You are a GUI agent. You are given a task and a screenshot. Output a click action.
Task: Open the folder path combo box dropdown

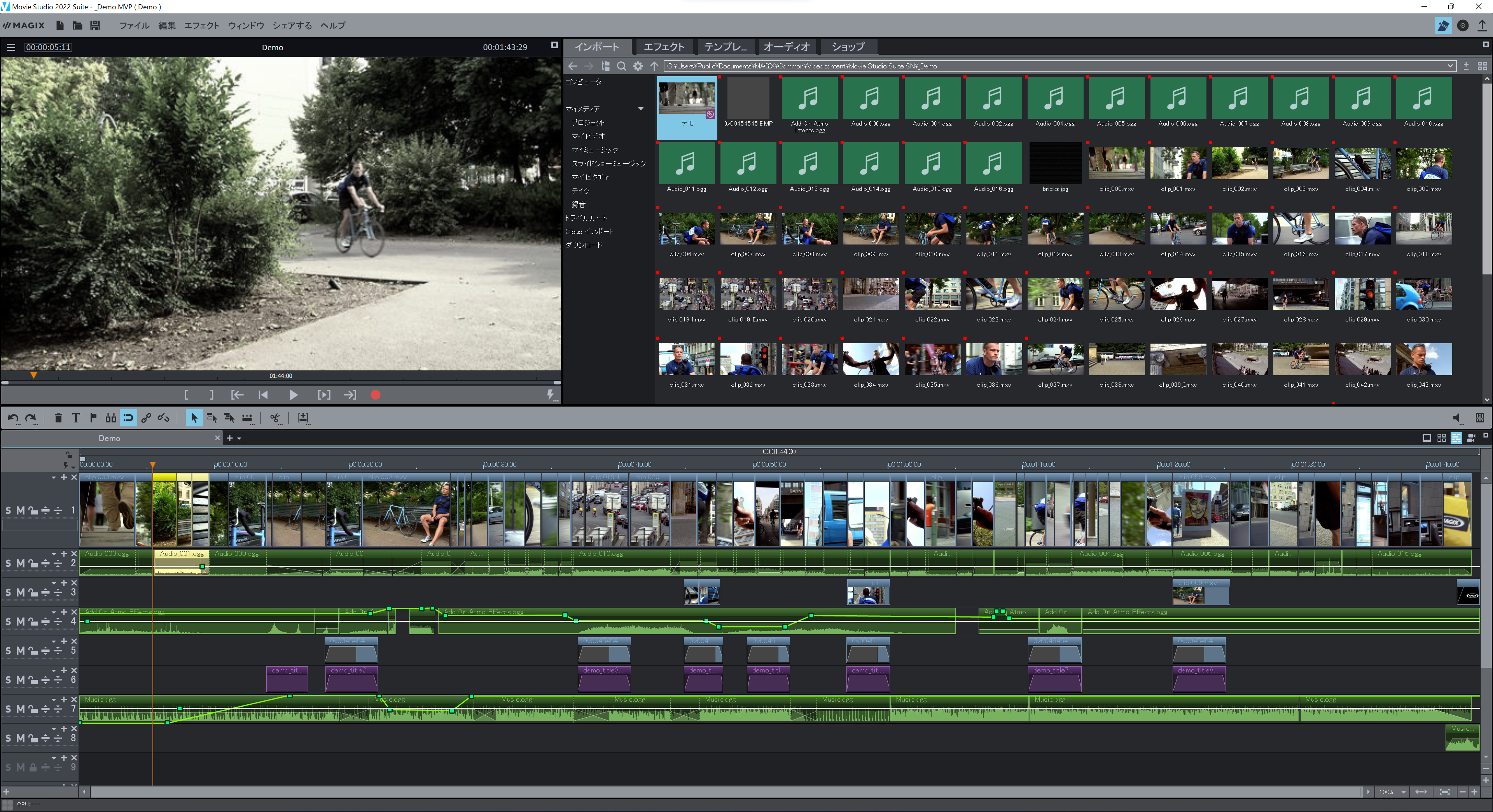coord(1450,66)
